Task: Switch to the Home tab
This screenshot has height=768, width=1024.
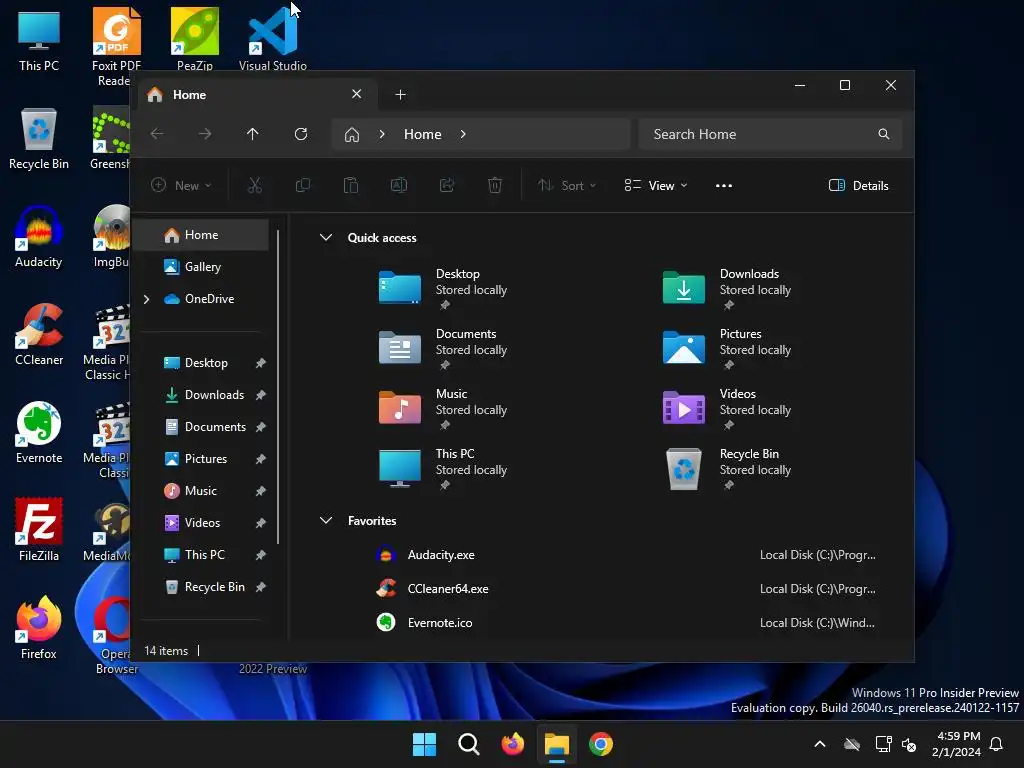Action: (x=255, y=95)
